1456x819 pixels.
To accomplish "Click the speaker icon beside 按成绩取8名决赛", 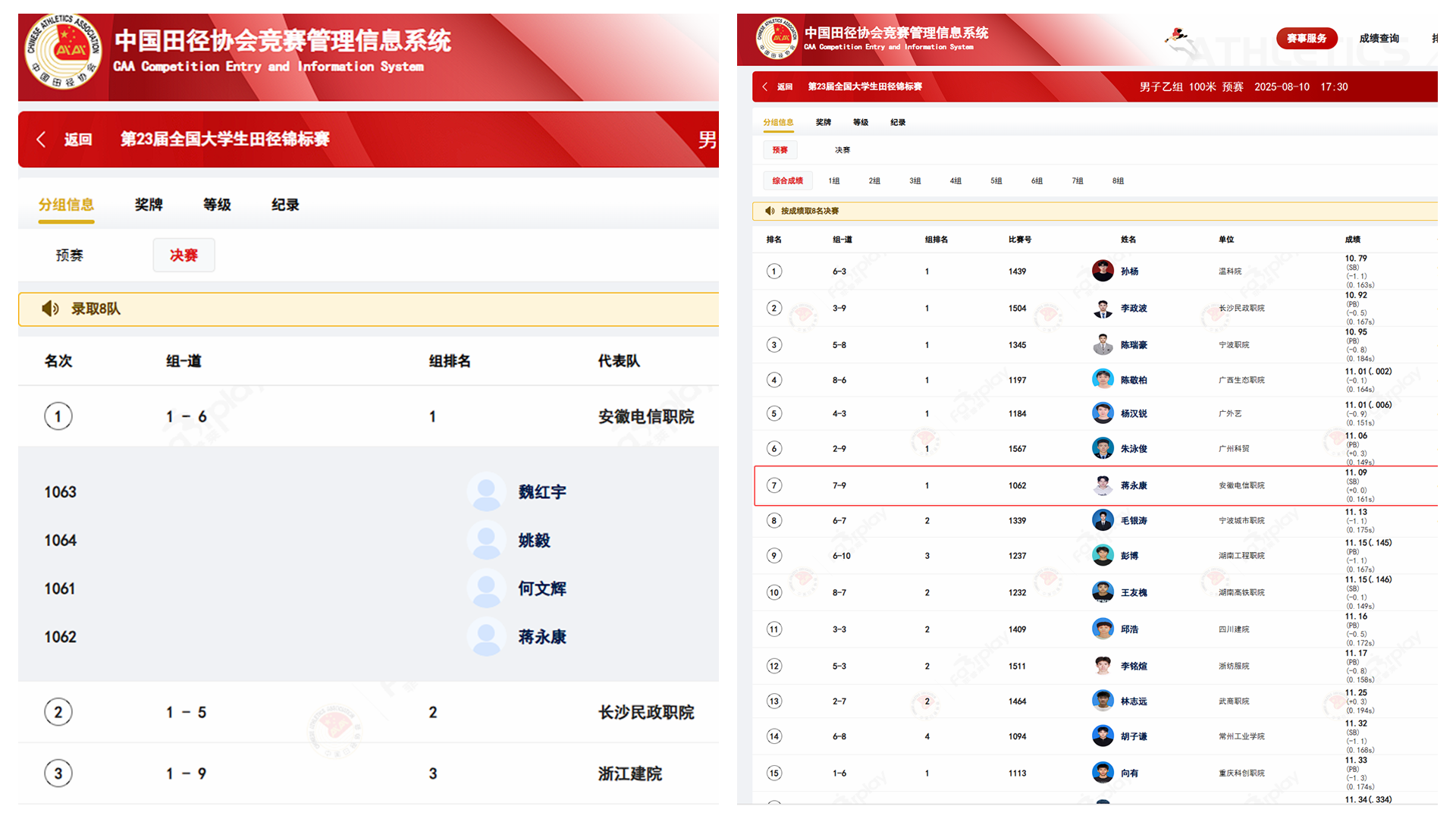I will (x=770, y=211).
